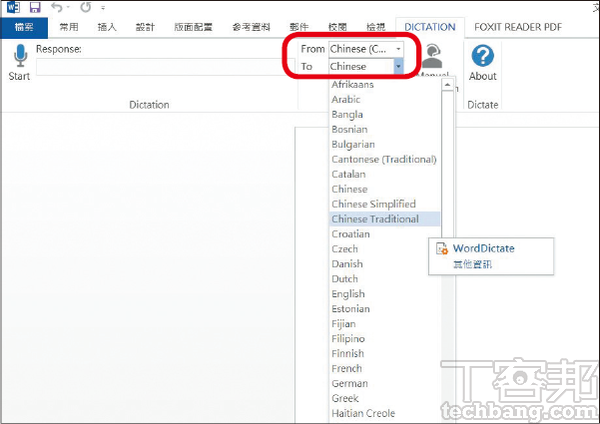Switch to the 參考資料 tab
Image resolution: width=600 pixels, height=424 pixels.
(251, 27)
